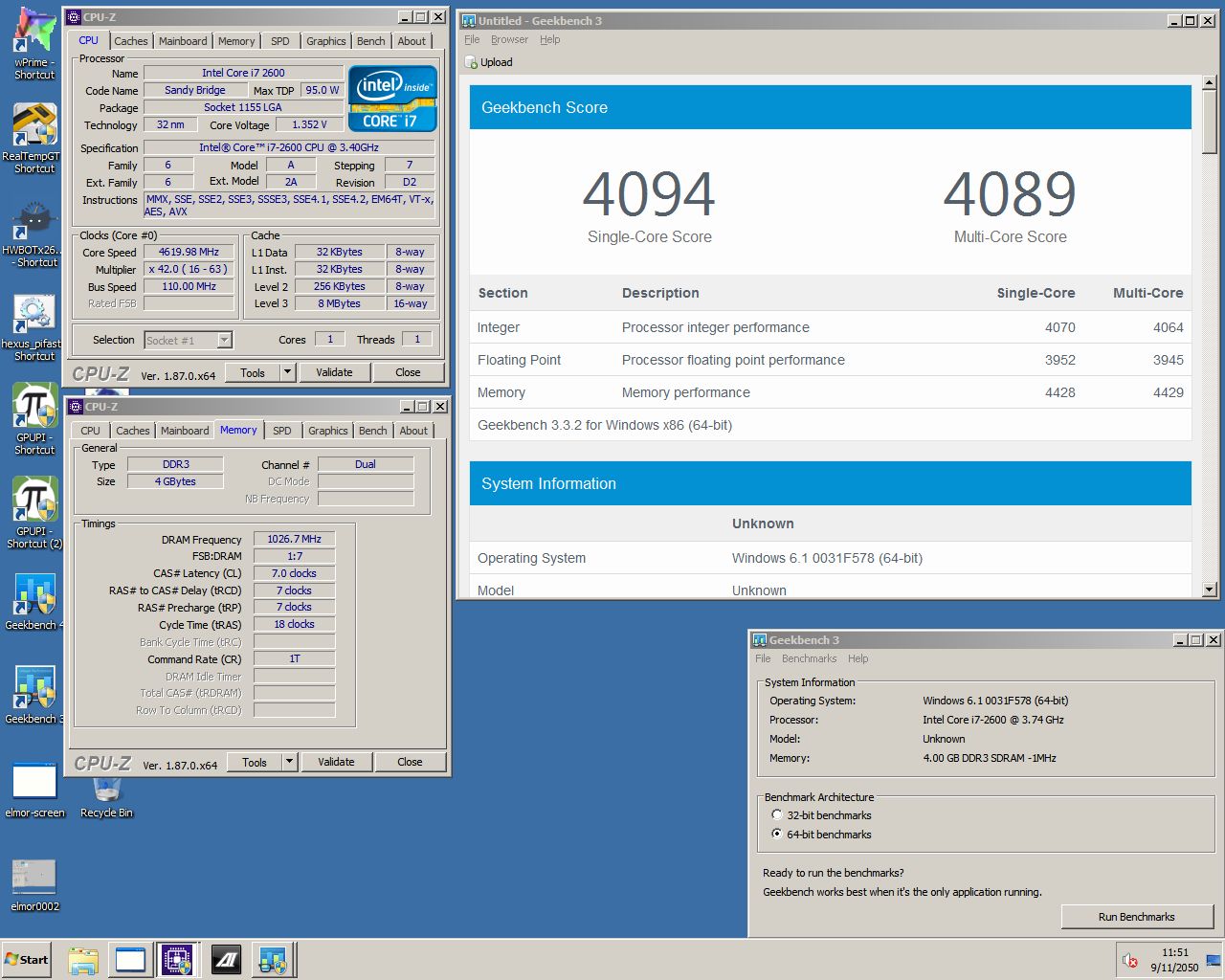The width and height of the screenshot is (1225, 980).
Task: Click the slanted A taskbar icon
Action: click(226, 960)
